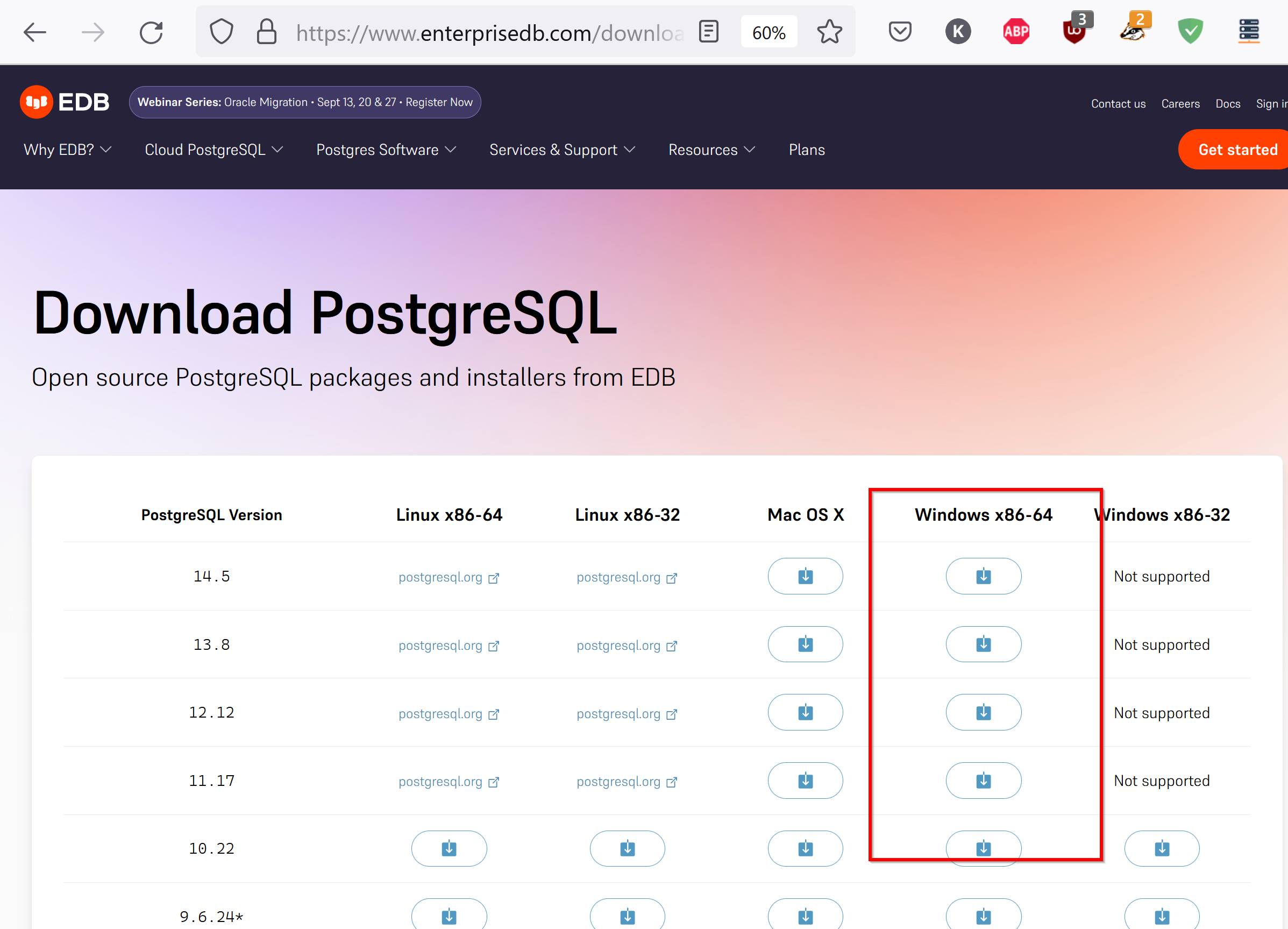Screen dimensions: 1288x929
Task: Expand the Services & Support menu
Action: (x=562, y=150)
